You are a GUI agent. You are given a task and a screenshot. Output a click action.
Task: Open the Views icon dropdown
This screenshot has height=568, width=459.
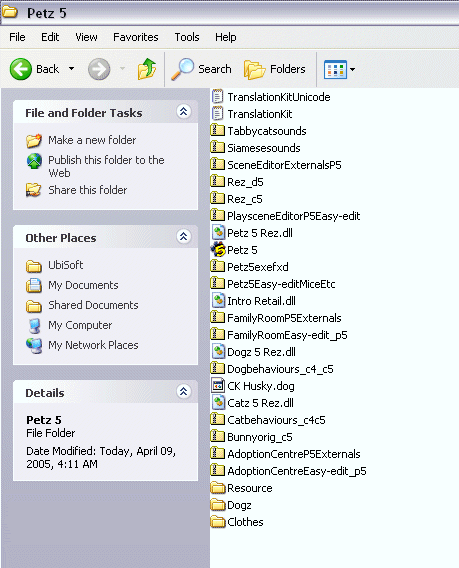click(x=339, y=69)
